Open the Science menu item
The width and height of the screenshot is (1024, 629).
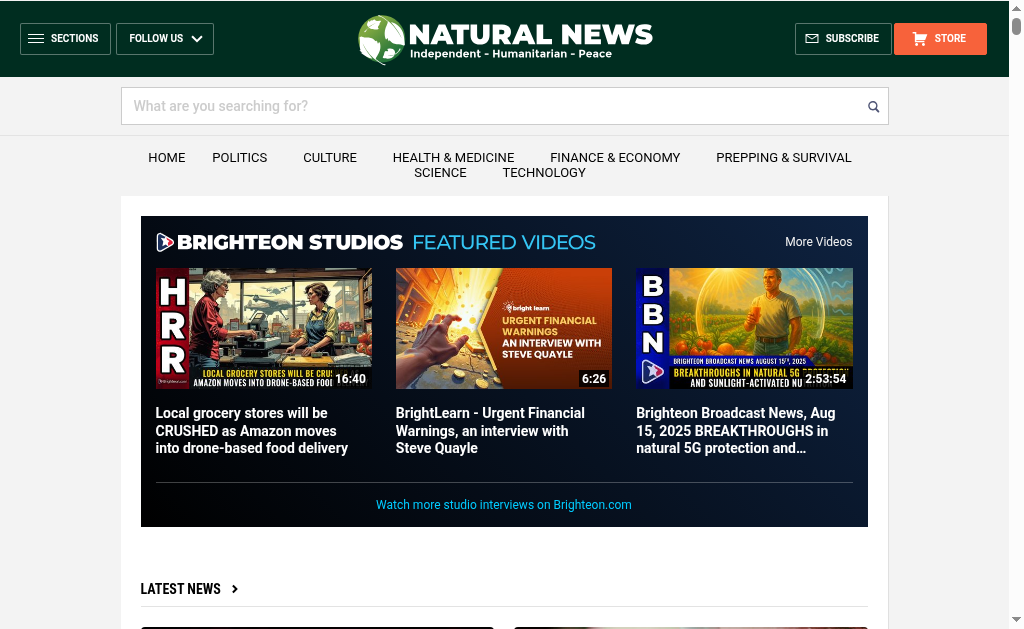(x=440, y=172)
